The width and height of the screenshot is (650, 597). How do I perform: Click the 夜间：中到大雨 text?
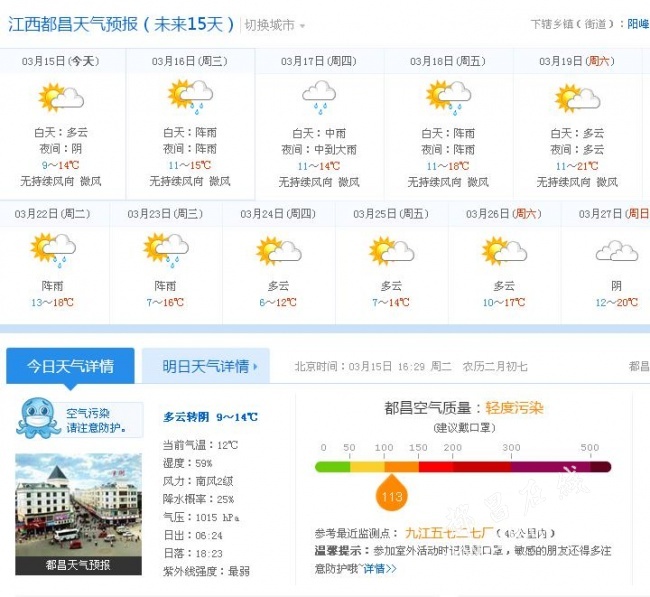[x=319, y=149]
